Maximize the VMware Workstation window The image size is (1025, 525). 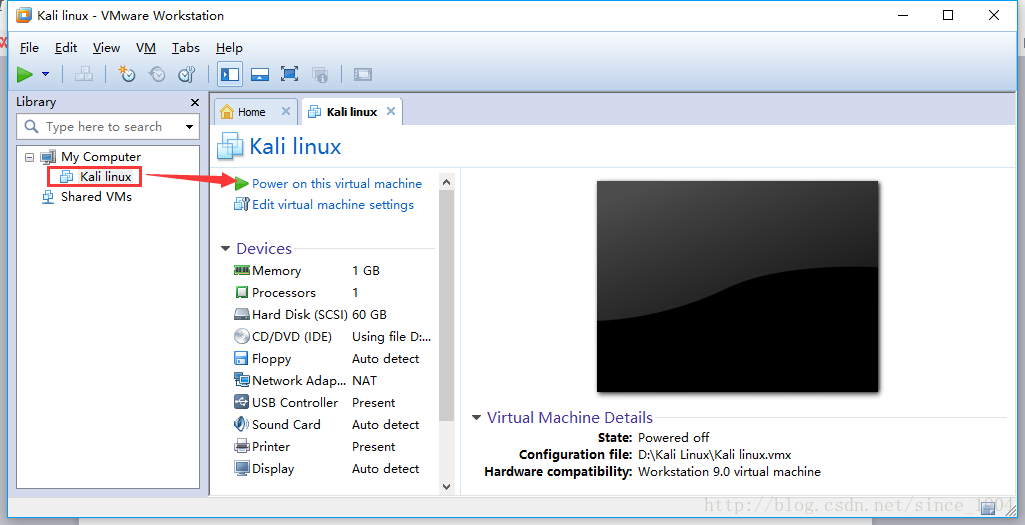(x=948, y=15)
